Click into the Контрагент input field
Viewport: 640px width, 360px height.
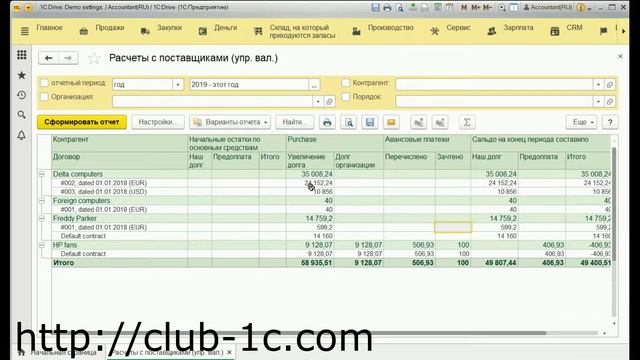pos(494,84)
